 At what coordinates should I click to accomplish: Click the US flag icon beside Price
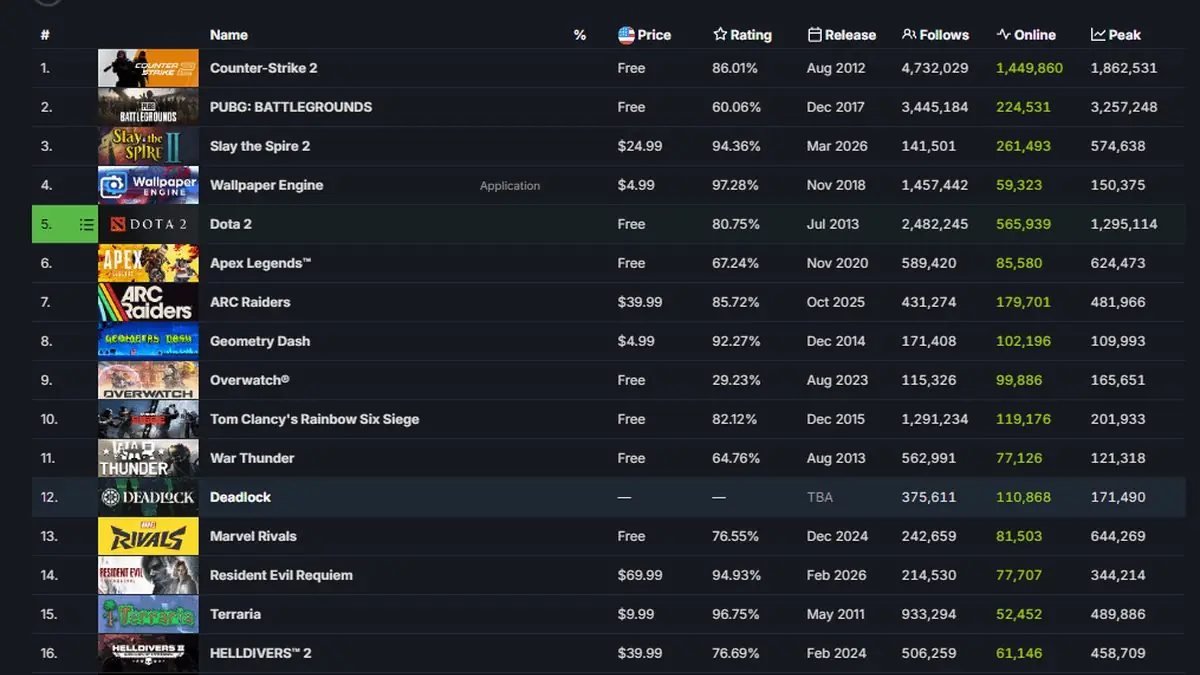pyautogui.click(x=627, y=35)
